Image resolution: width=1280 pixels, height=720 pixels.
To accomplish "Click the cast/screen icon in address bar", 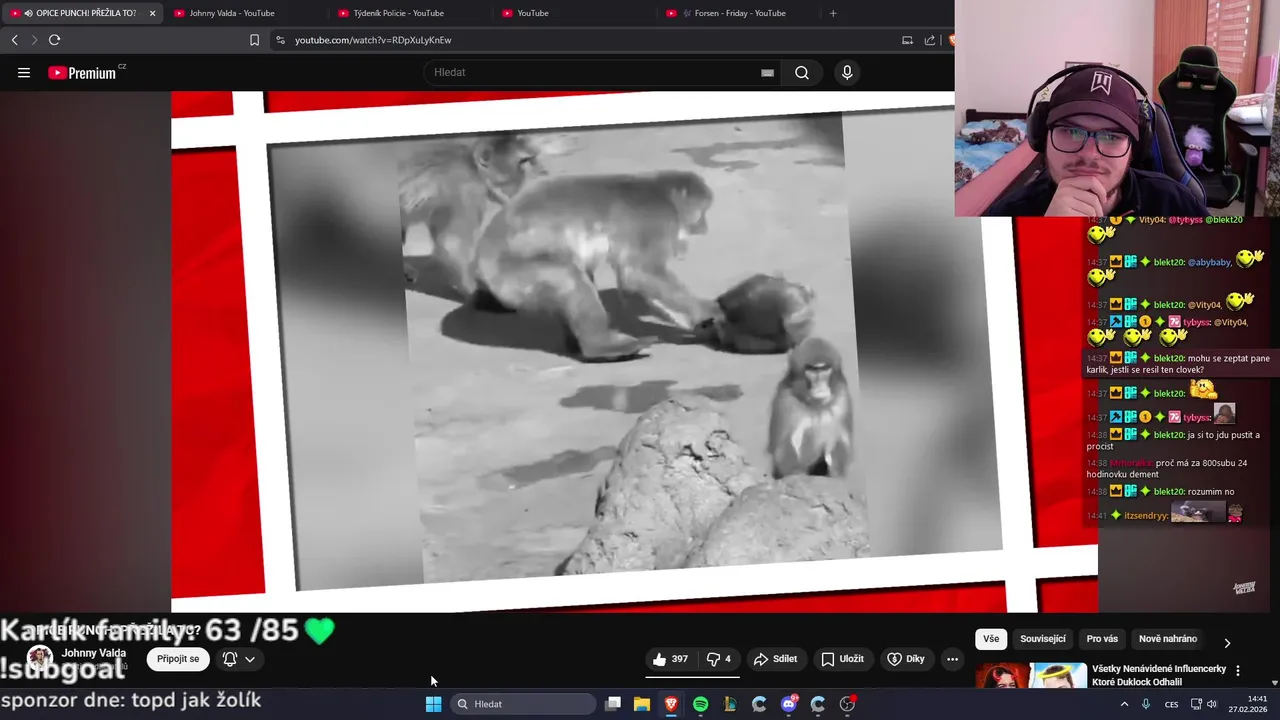I will (907, 40).
